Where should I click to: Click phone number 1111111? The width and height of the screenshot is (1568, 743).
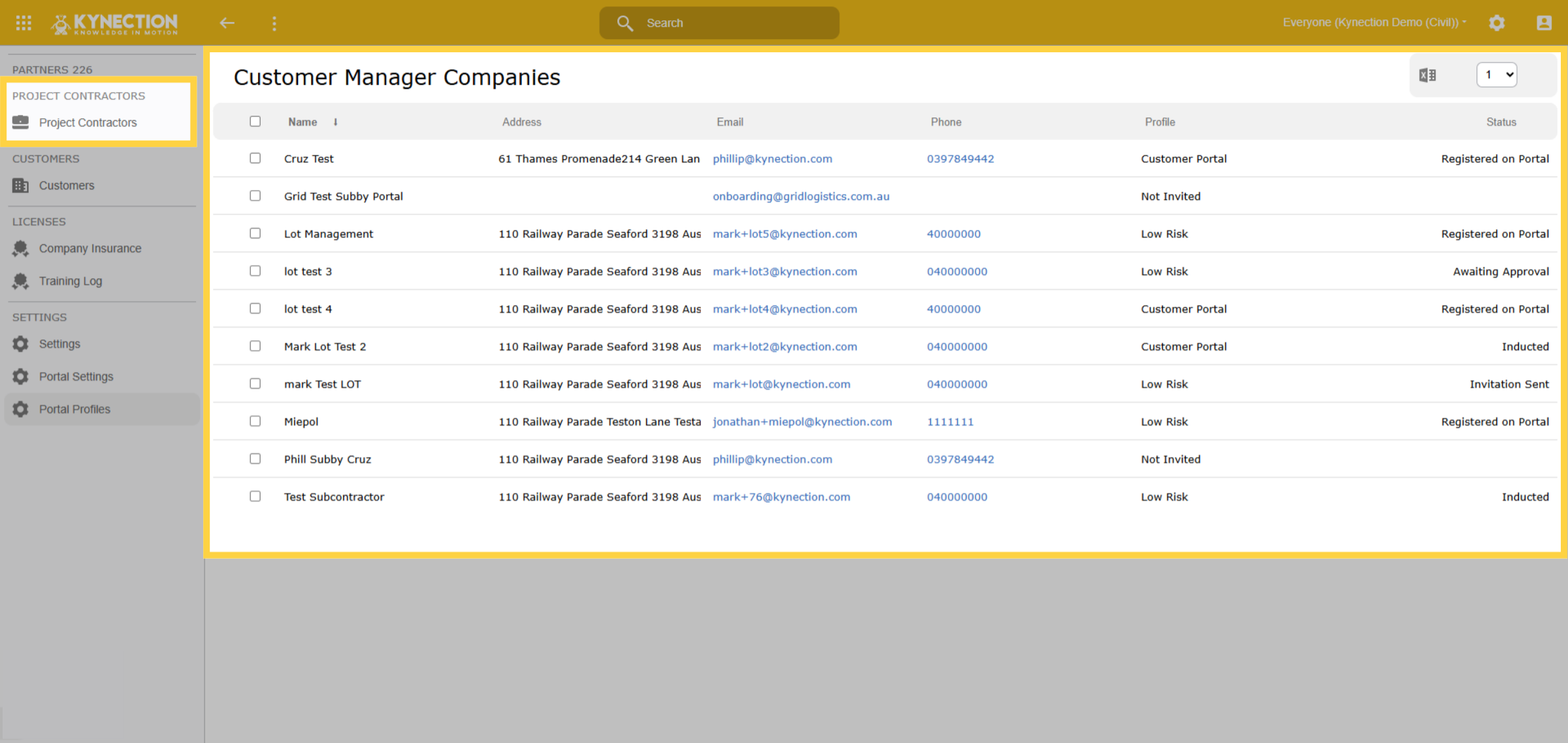click(950, 422)
